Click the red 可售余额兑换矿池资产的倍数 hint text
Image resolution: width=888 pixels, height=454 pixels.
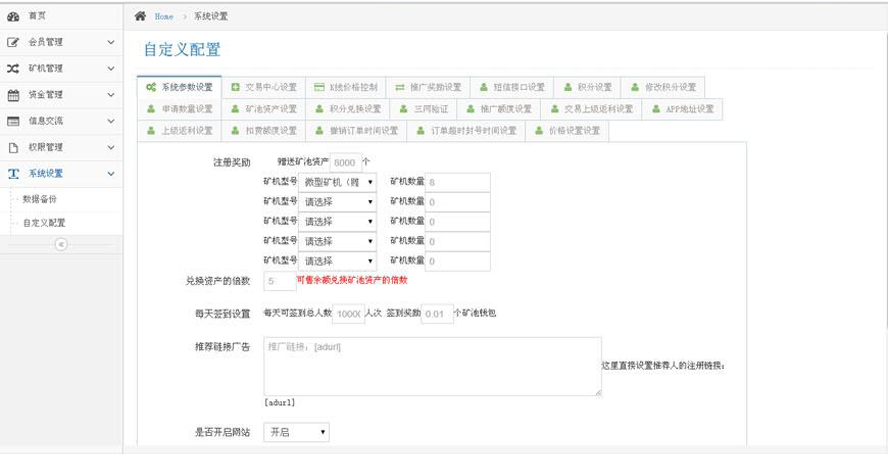coord(352,280)
